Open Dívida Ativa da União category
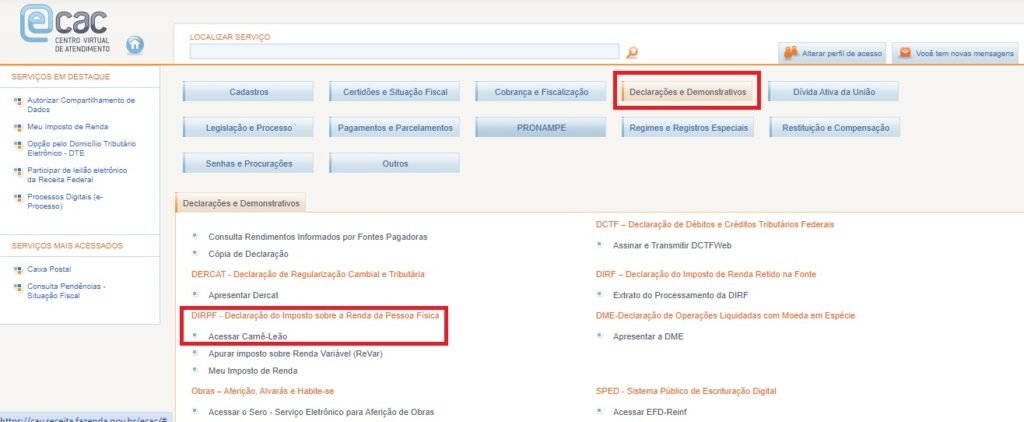The width and height of the screenshot is (1024, 422). coord(833,92)
